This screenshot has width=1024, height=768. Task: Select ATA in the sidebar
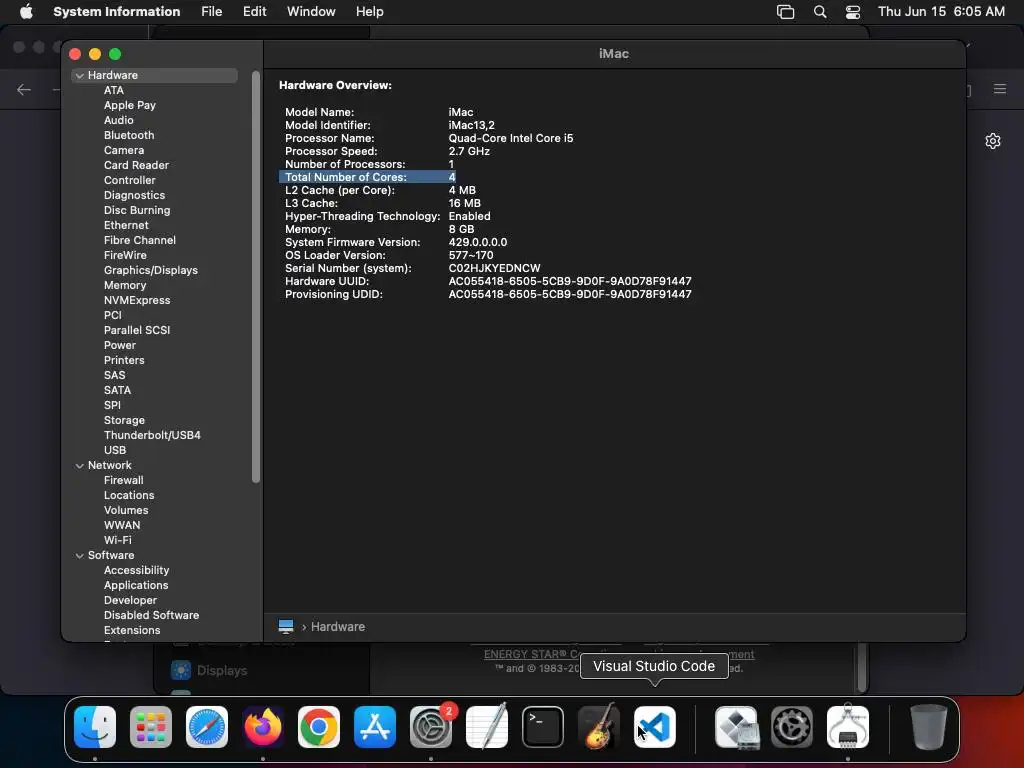click(x=114, y=90)
